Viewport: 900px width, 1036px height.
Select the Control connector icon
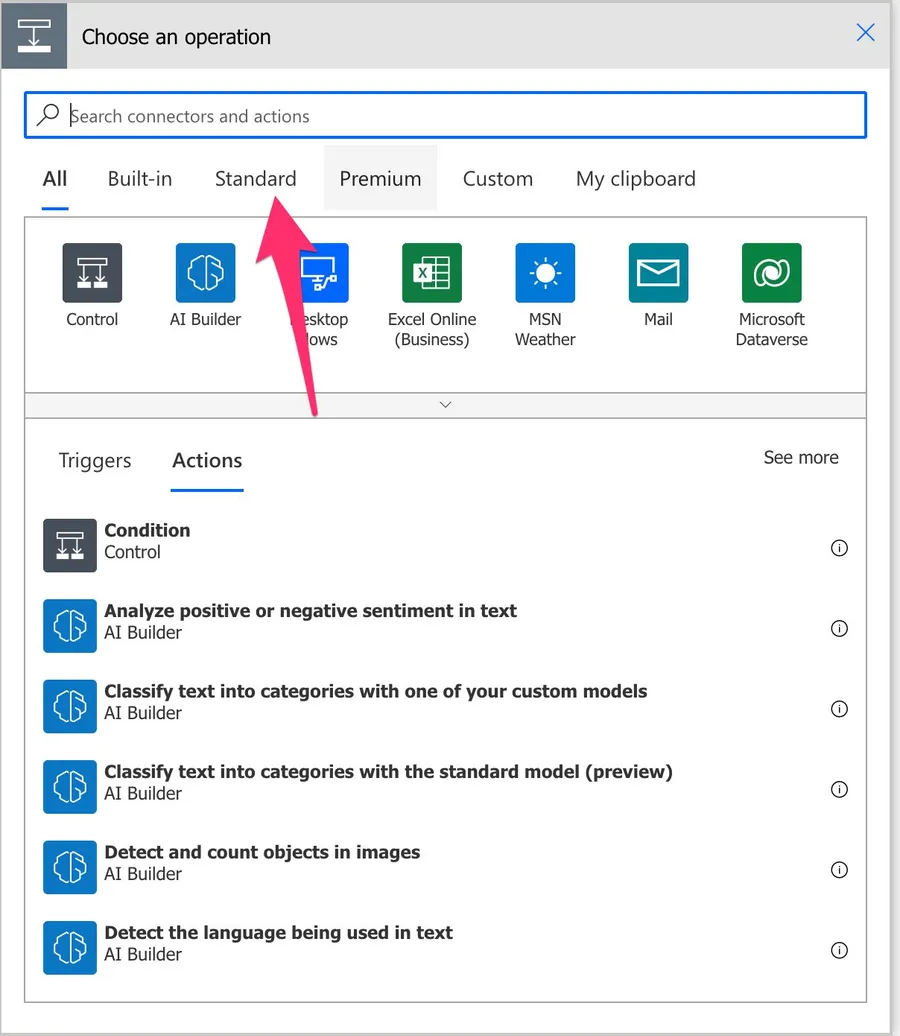pyautogui.click(x=92, y=273)
